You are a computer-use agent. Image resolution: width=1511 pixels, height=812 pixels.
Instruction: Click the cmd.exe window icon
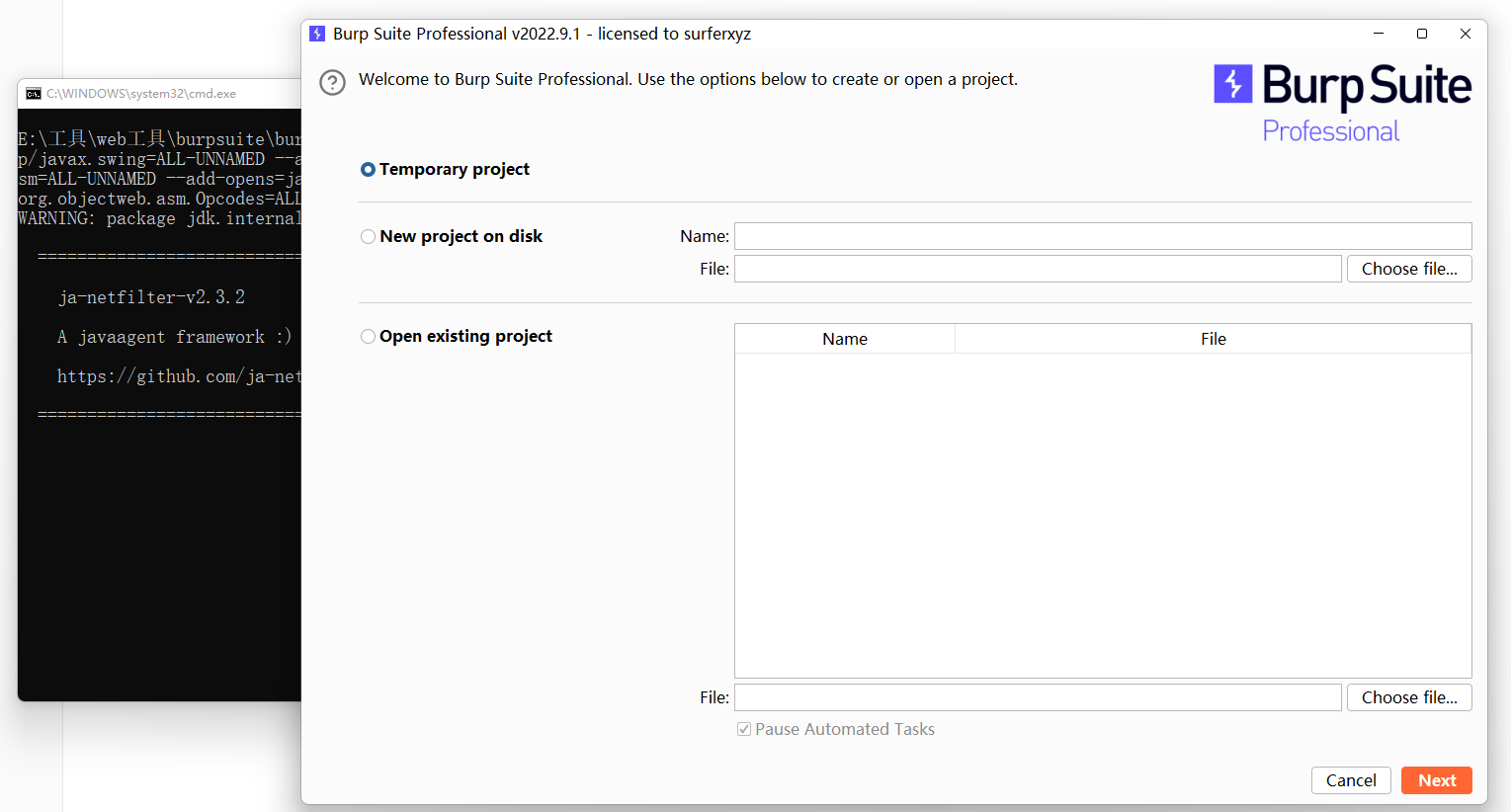[34, 94]
